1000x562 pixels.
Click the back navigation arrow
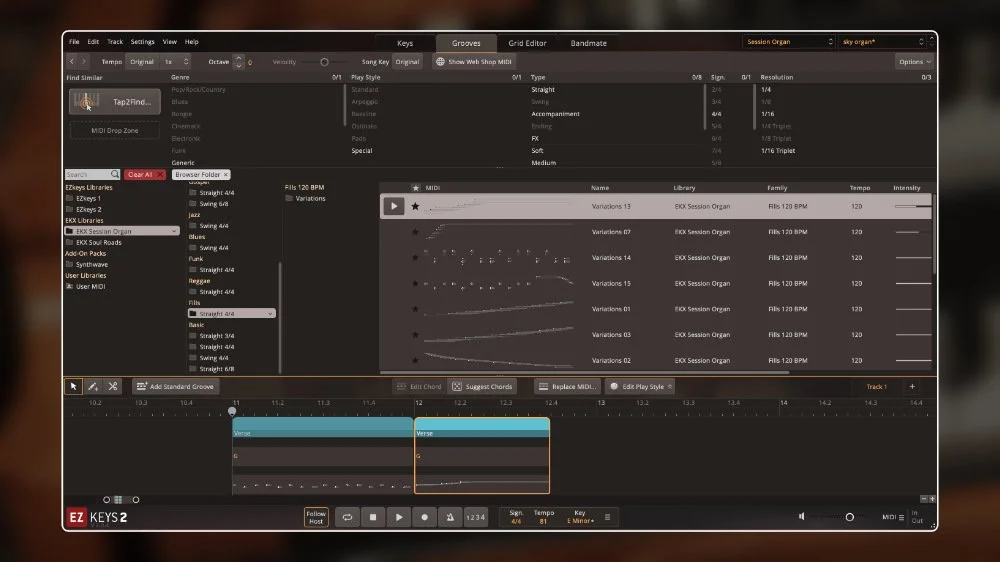[x=71, y=62]
